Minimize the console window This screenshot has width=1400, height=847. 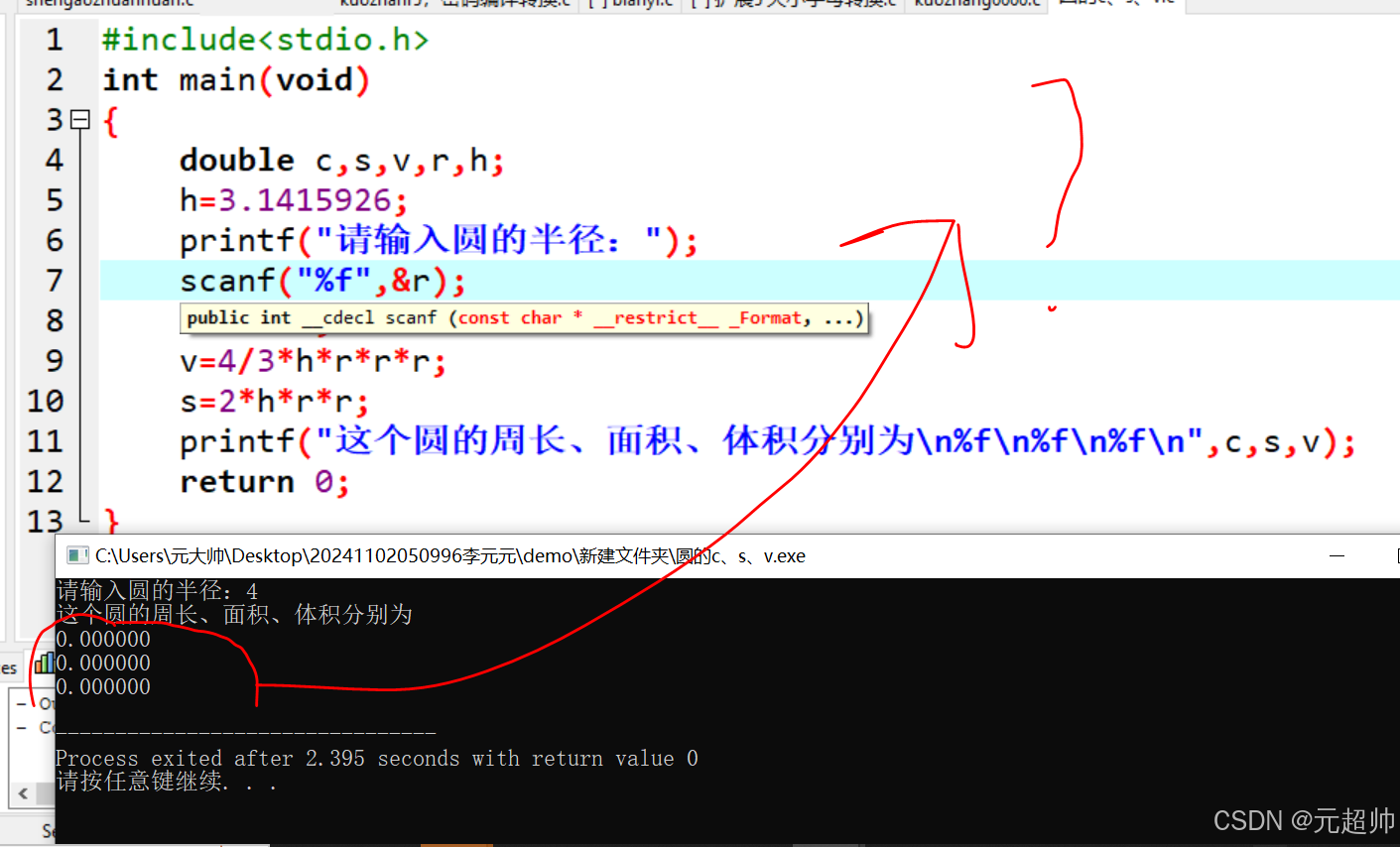click(1336, 555)
